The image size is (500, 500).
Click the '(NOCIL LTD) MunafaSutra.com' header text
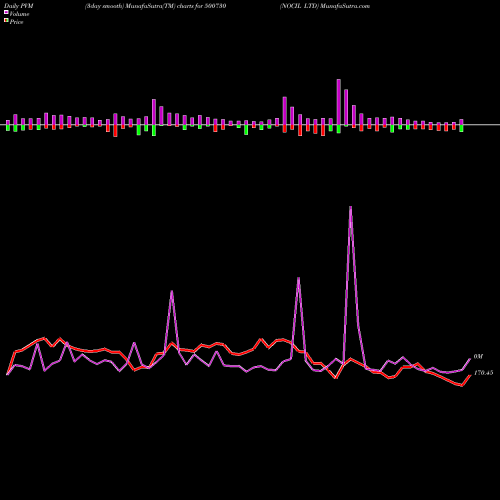pyautogui.click(x=325, y=6)
